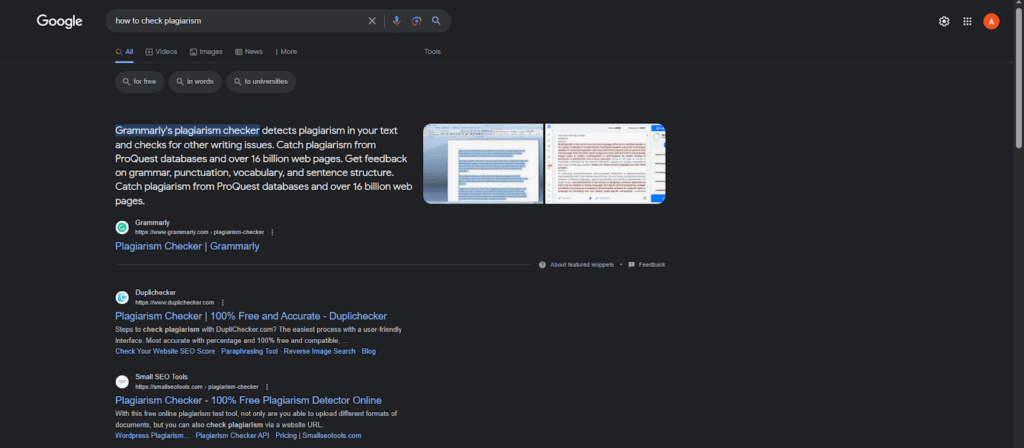Viewport: 1024px width, 448px height.
Task: Open Google apps grid icon
Action: (967, 22)
